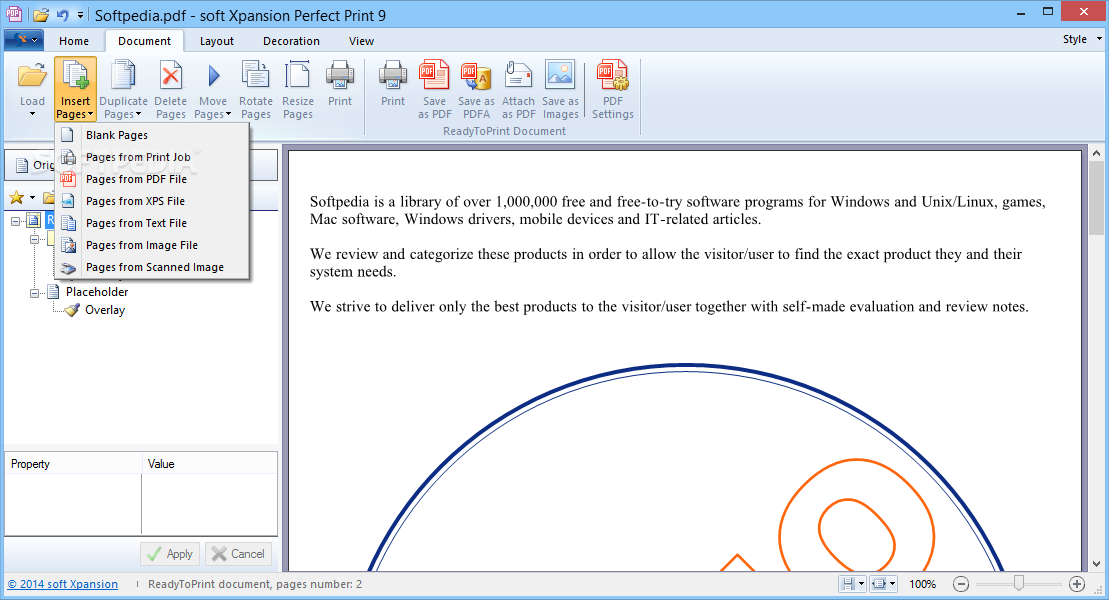Click the Cancel button
1109x600 pixels.
(238, 554)
